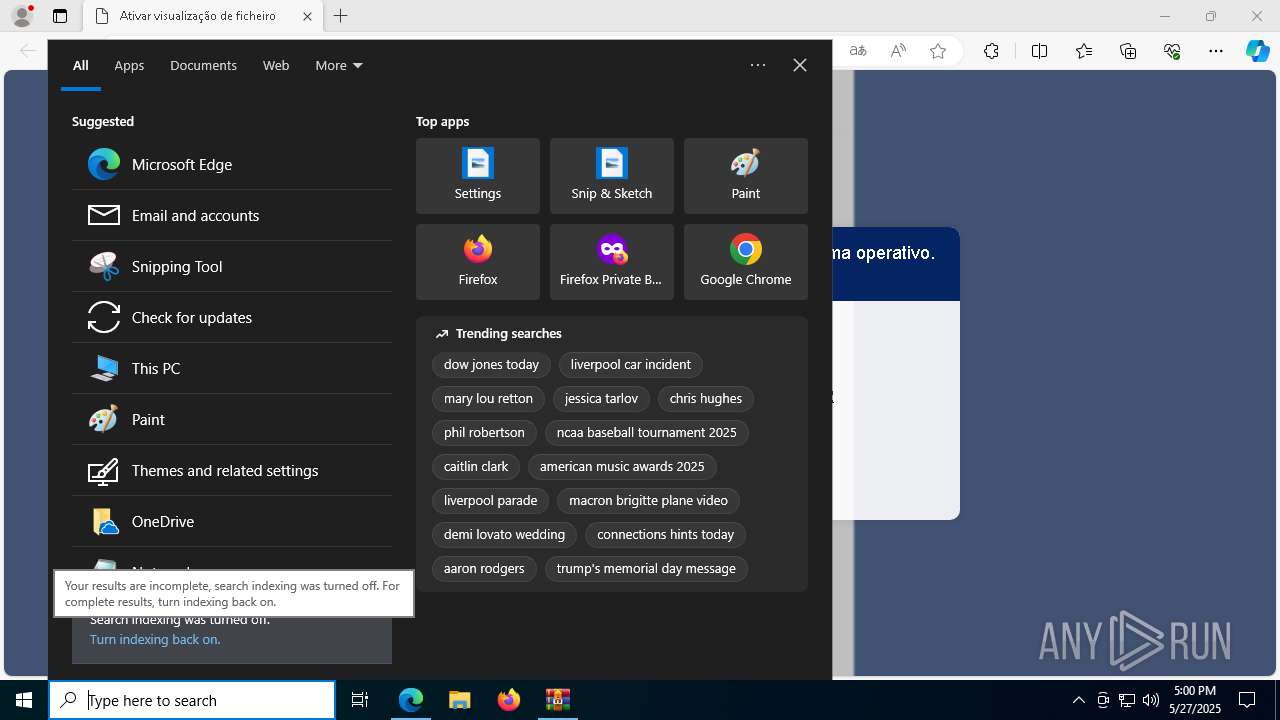Click Edge Read aloud icon
The width and height of the screenshot is (1280, 720).
click(x=898, y=51)
